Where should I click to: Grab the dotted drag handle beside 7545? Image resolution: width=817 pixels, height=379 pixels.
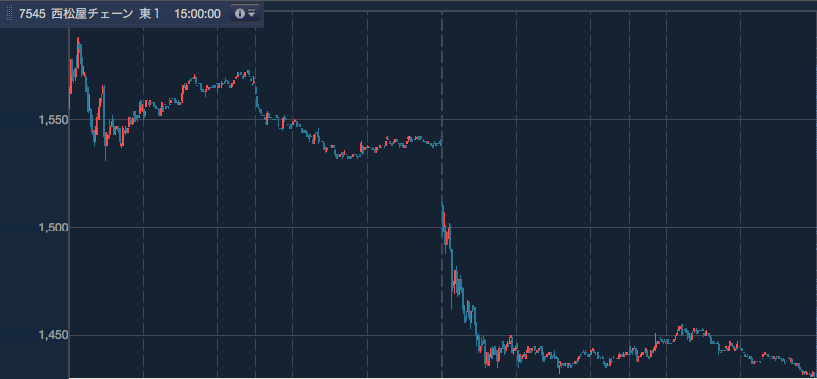[9, 14]
